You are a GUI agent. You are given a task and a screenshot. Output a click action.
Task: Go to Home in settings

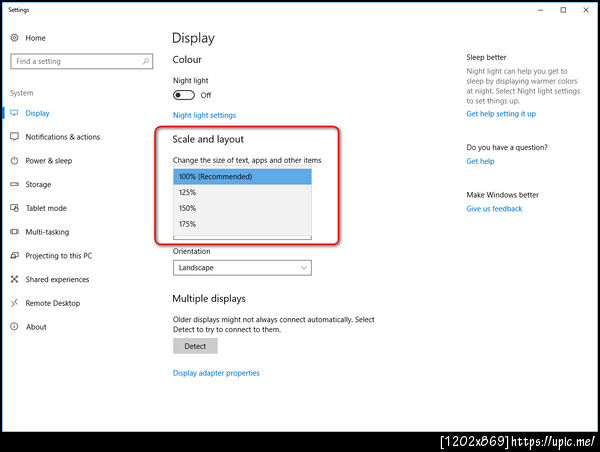click(35, 38)
